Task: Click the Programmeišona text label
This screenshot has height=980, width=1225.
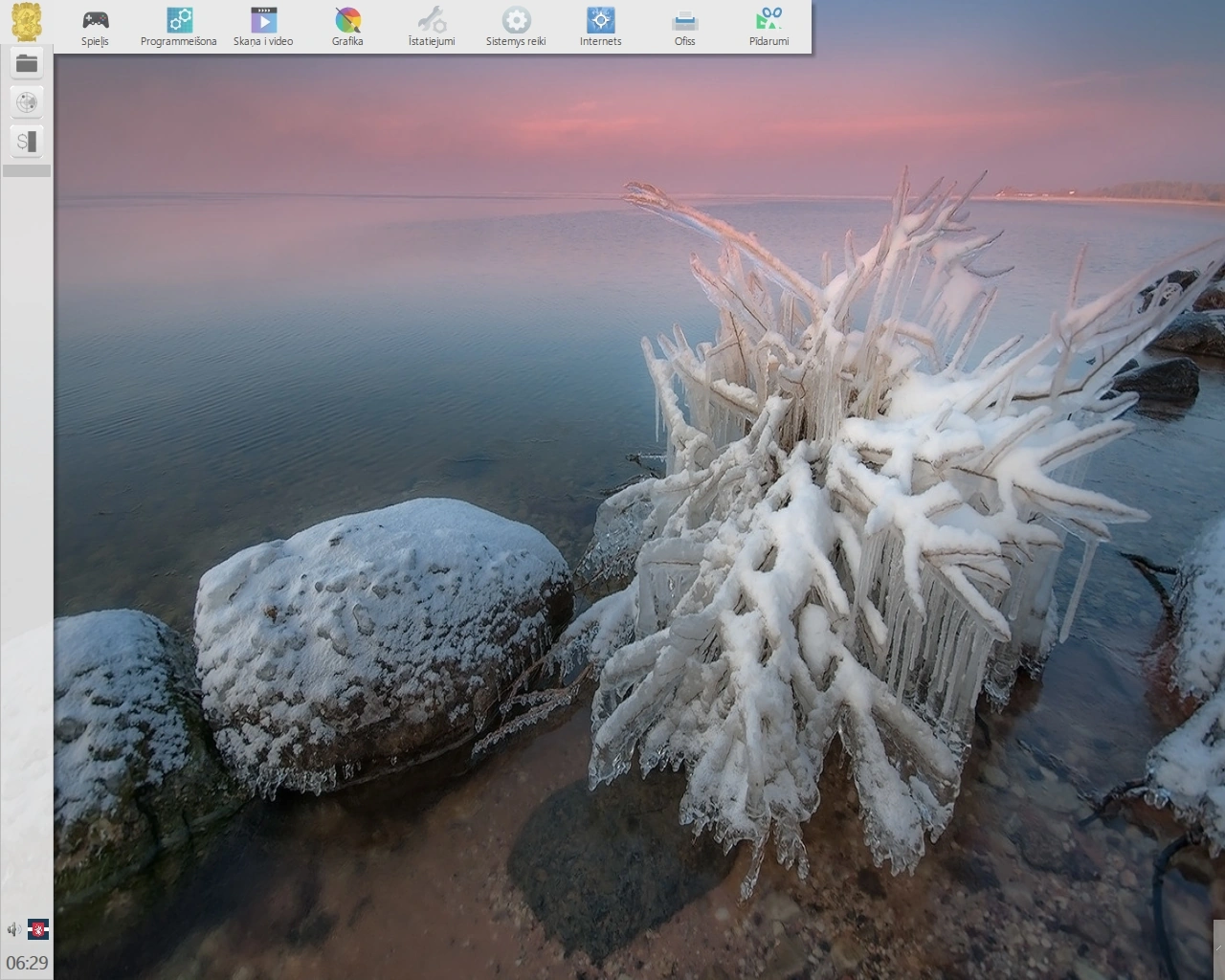Action: [179, 41]
